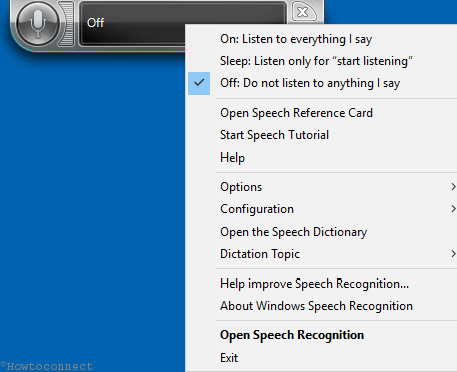Open Help in the context menu

tap(321, 157)
